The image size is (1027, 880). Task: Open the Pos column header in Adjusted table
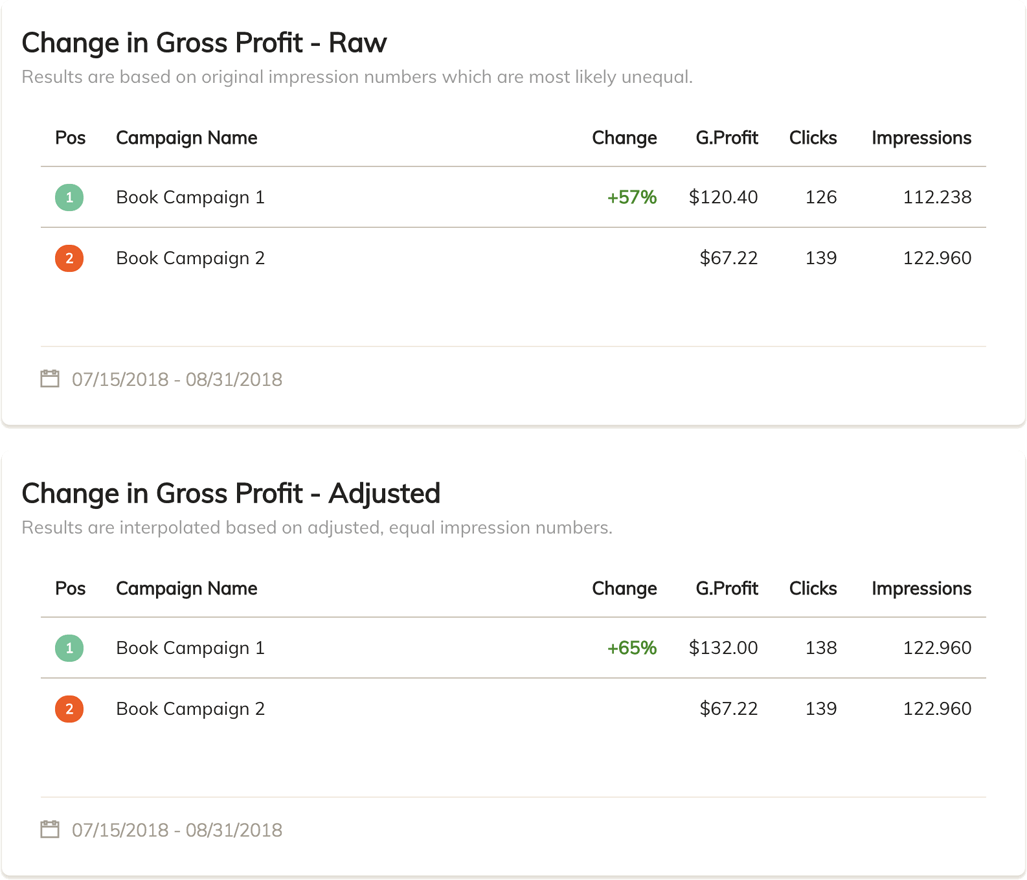pyautogui.click(x=69, y=589)
